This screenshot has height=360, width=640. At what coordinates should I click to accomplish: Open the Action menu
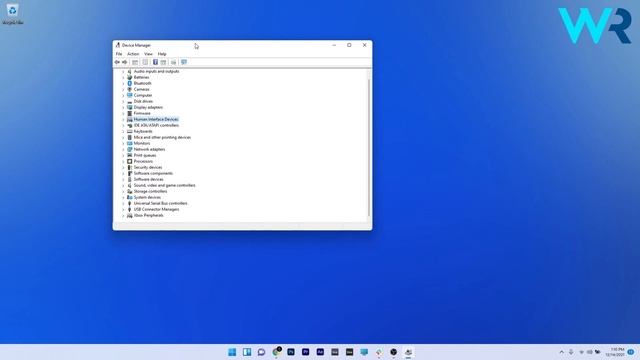click(133, 54)
